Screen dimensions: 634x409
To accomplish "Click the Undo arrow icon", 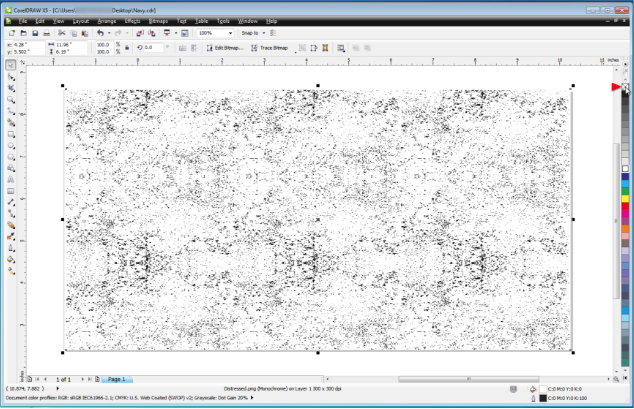I will pos(100,33).
